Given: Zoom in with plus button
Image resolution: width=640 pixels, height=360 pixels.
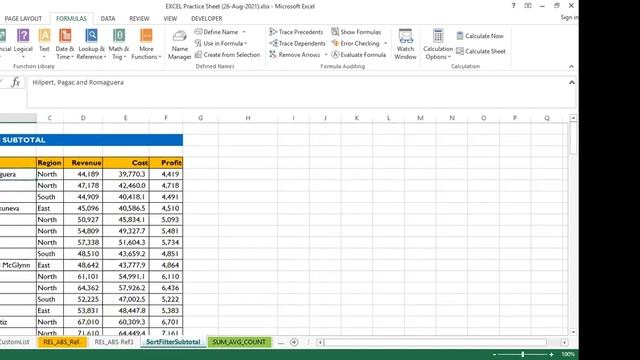Looking at the screenshot, I should point(551,354).
